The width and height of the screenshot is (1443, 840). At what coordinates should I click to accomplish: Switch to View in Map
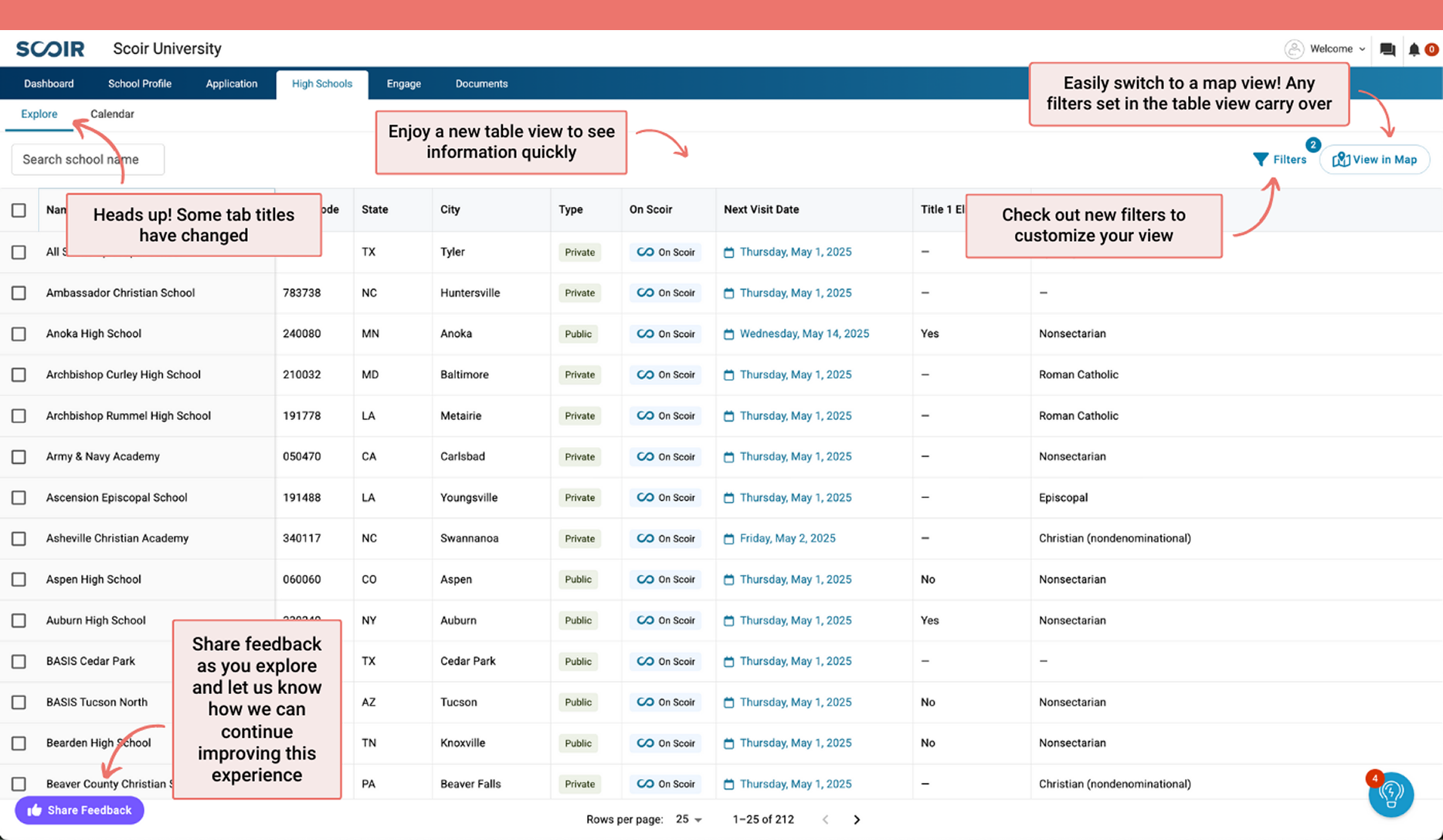pos(1375,159)
